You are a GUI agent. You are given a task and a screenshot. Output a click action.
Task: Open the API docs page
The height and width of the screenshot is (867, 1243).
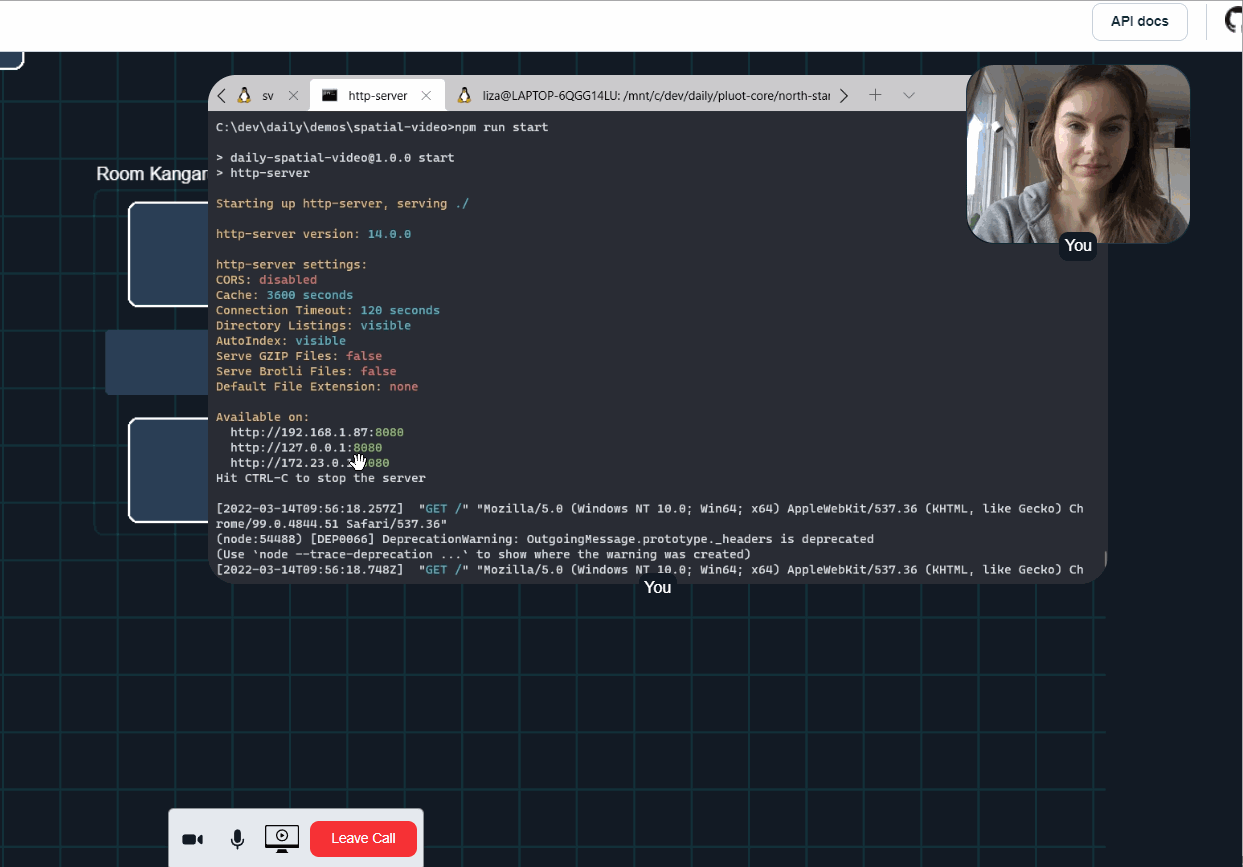tap(1139, 21)
